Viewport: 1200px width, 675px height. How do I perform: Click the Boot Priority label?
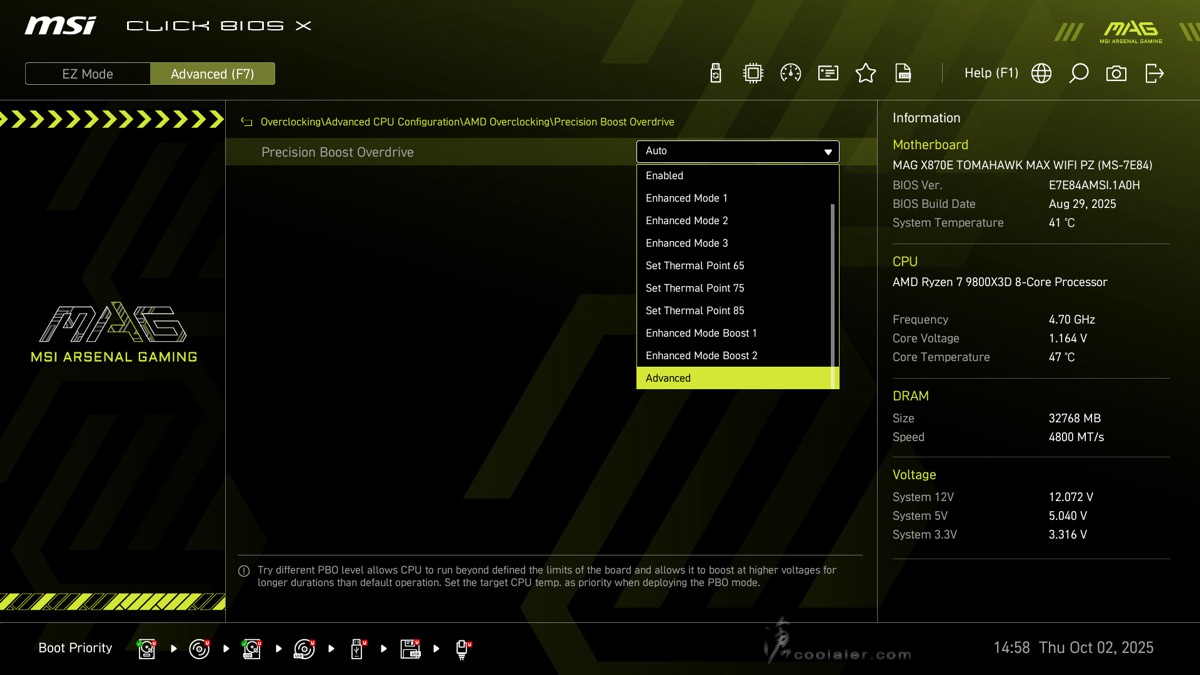tap(75, 648)
